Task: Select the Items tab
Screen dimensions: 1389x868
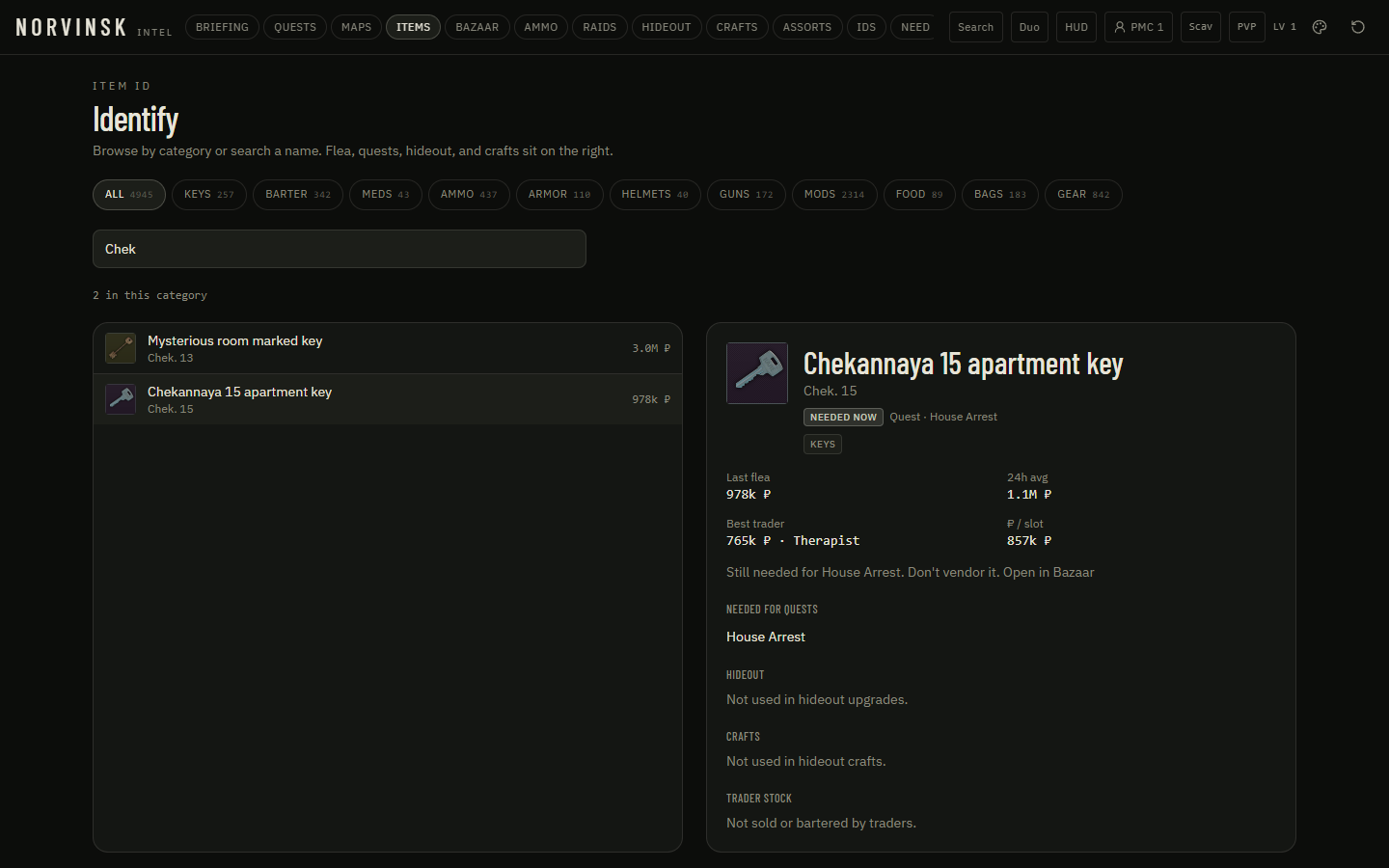Action: click(x=414, y=27)
